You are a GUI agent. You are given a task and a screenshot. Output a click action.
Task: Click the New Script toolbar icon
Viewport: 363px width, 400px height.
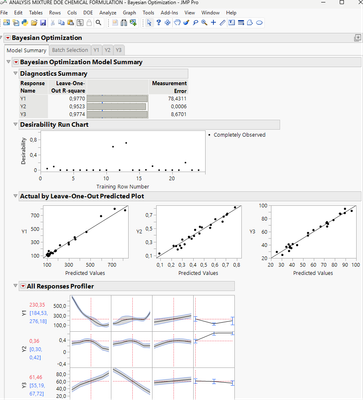click(16, 23)
